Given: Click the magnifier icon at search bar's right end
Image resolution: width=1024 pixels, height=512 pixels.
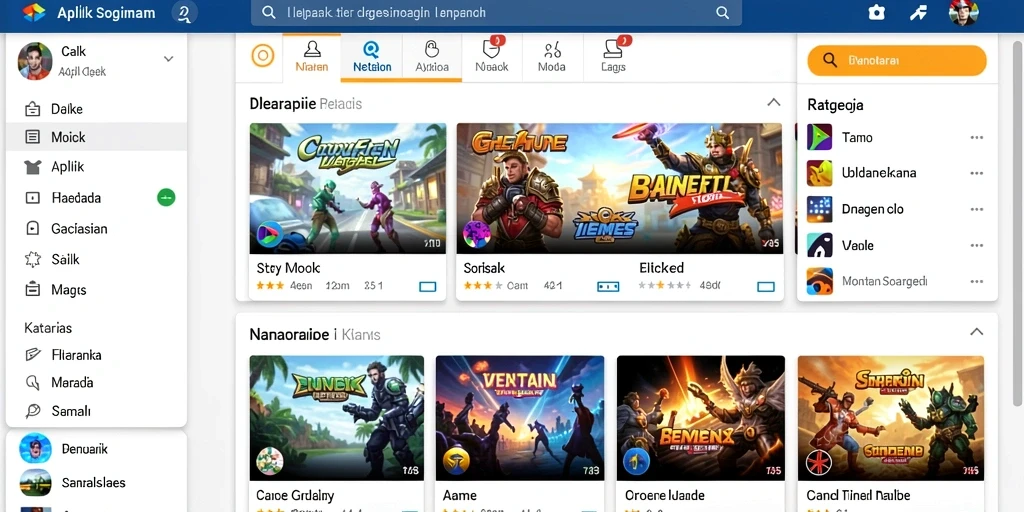Looking at the screenshot, I should pyautogui.click(x=722, y=12).
